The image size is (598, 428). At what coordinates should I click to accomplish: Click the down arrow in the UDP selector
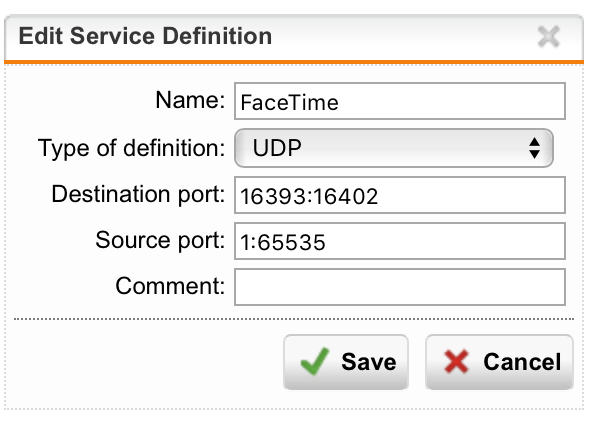pos(534,154)
